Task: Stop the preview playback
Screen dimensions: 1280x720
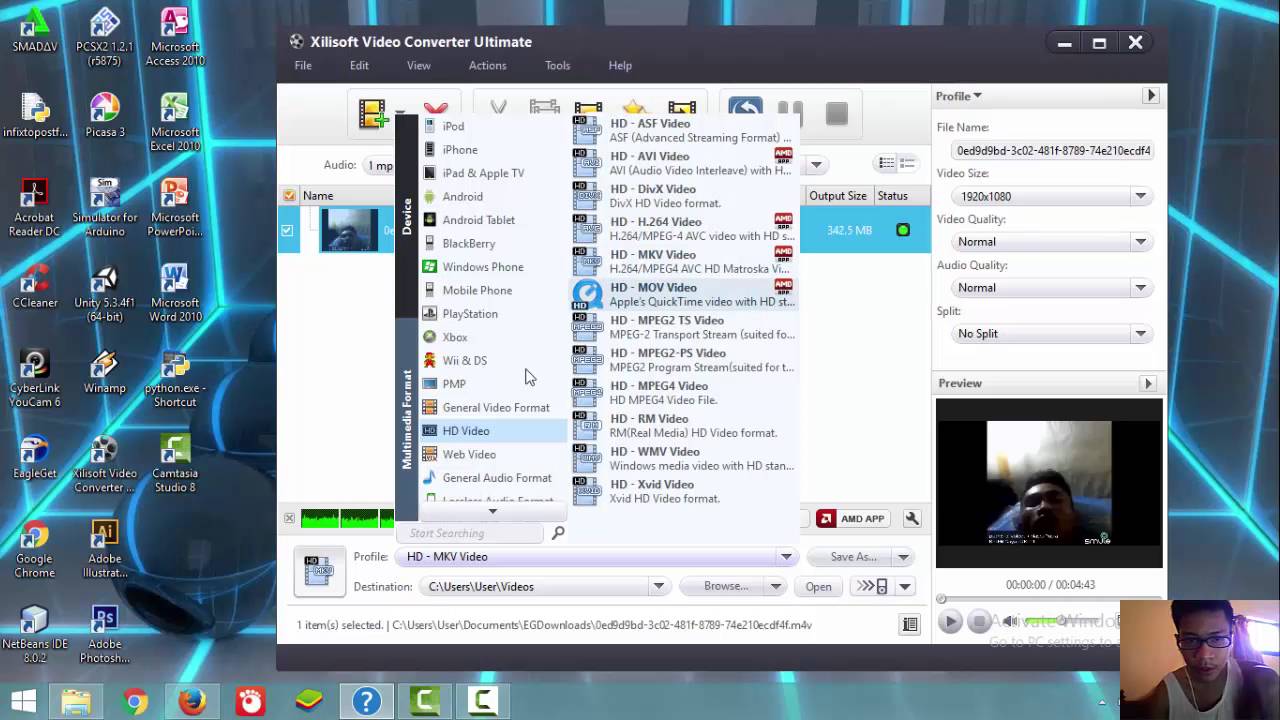Action: pyautogui.click(x=980, y=622)
